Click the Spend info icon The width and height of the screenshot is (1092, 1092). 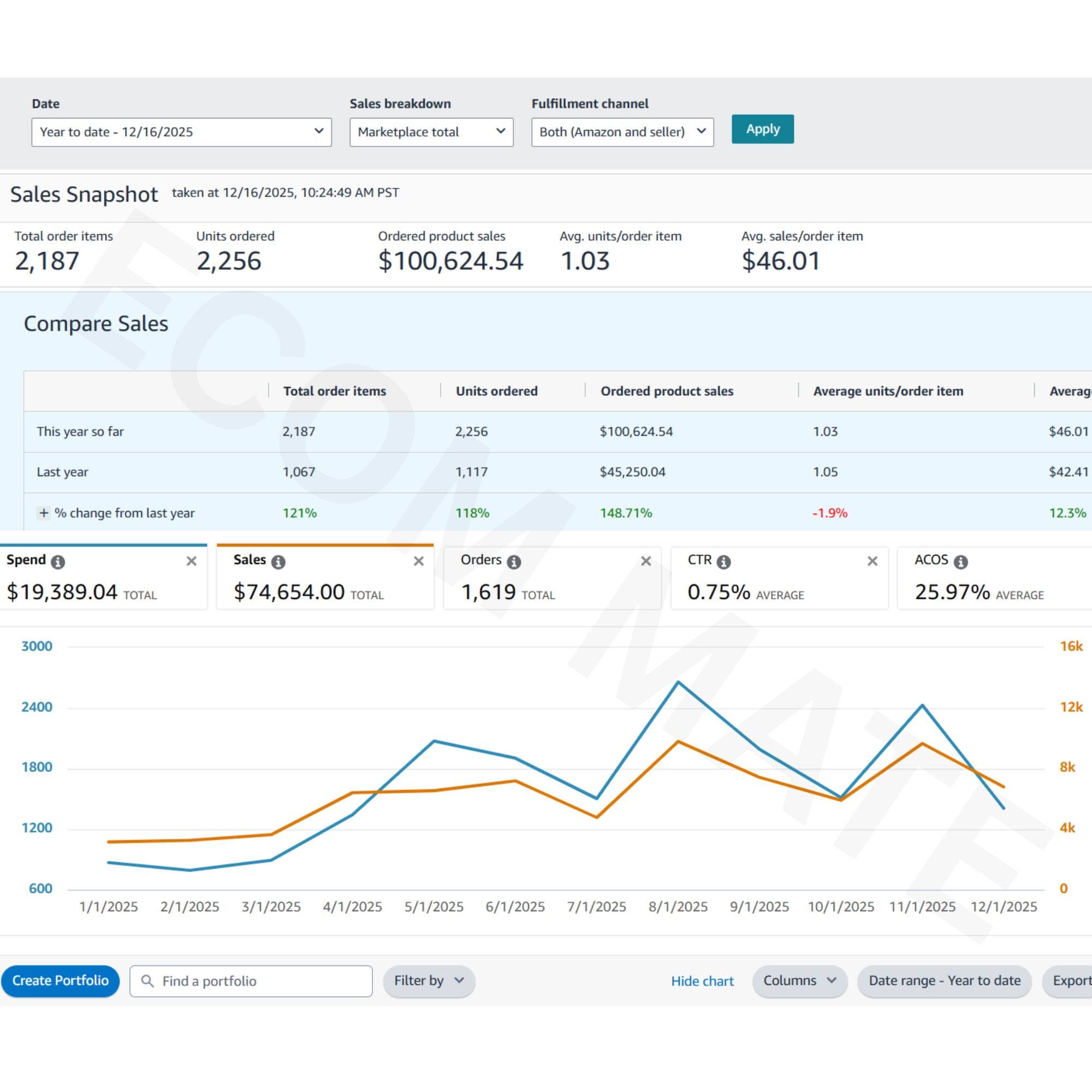point(58,561)
